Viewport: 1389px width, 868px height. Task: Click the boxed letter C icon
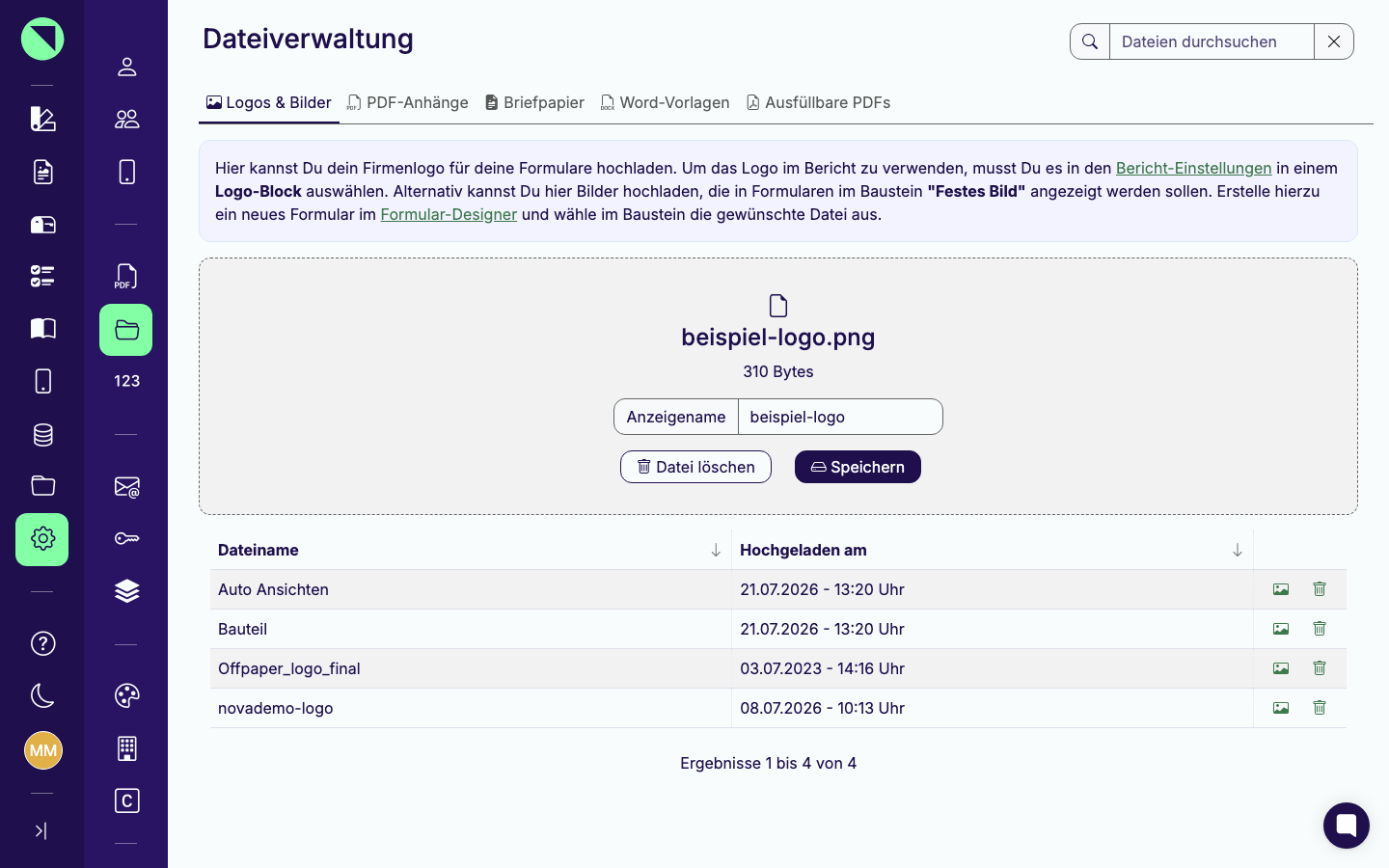(126, 800)
